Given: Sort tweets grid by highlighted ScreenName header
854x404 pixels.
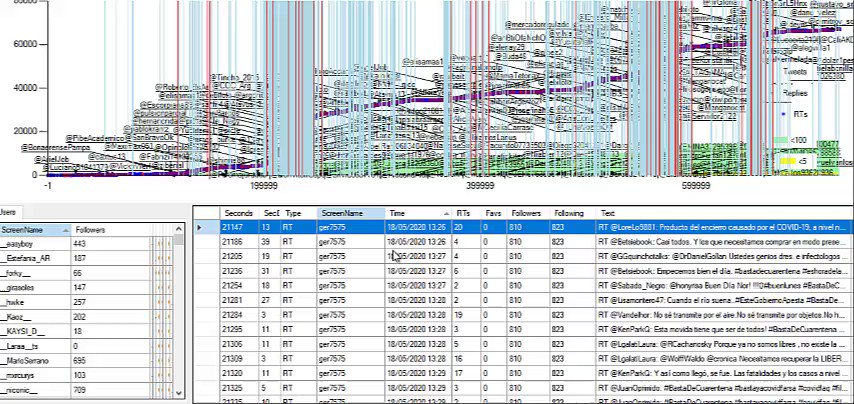Looking at the screenshot, I should (x=351, y=213).
